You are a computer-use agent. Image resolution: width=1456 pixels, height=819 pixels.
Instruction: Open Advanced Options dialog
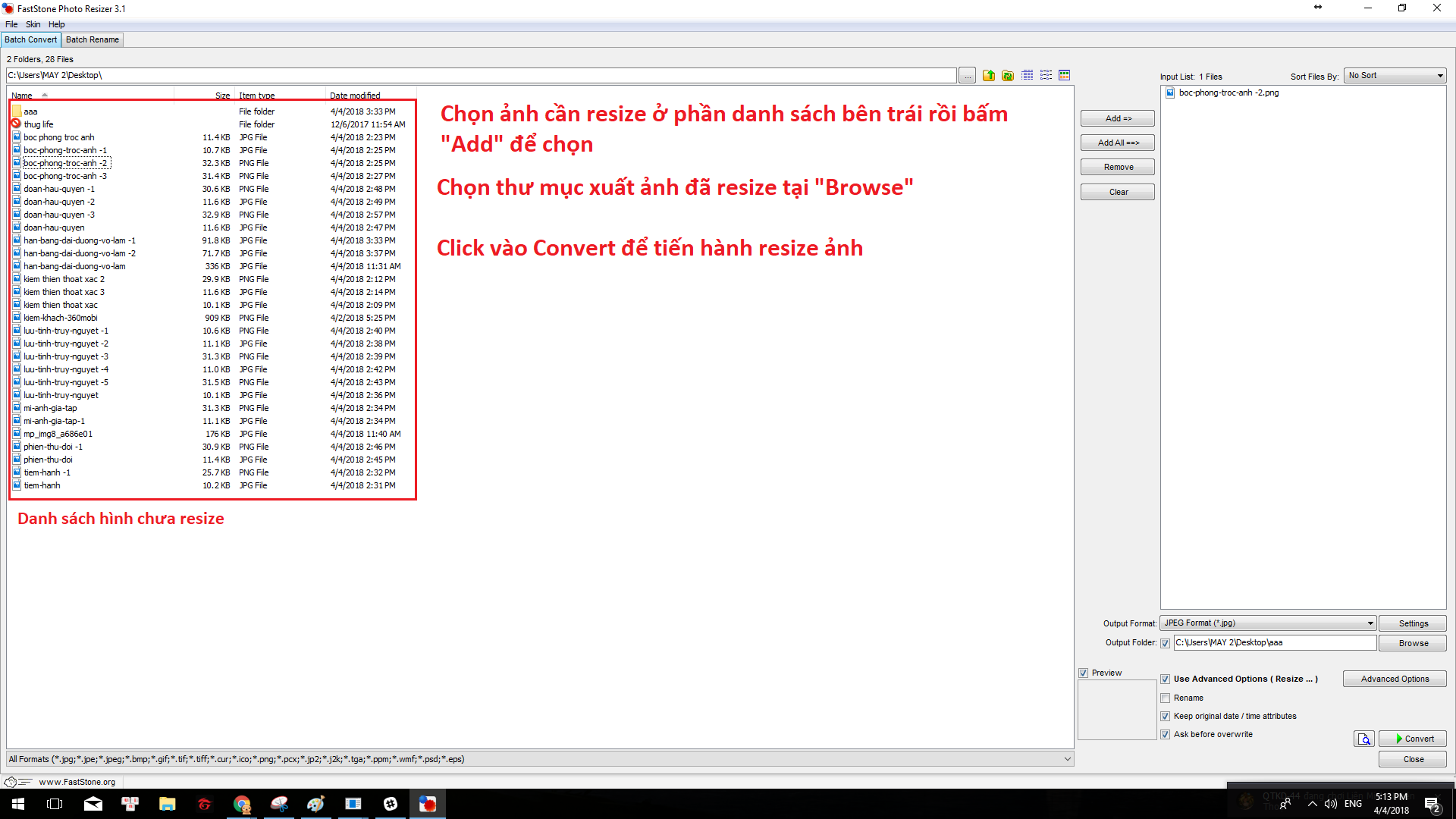(1395, 679)
